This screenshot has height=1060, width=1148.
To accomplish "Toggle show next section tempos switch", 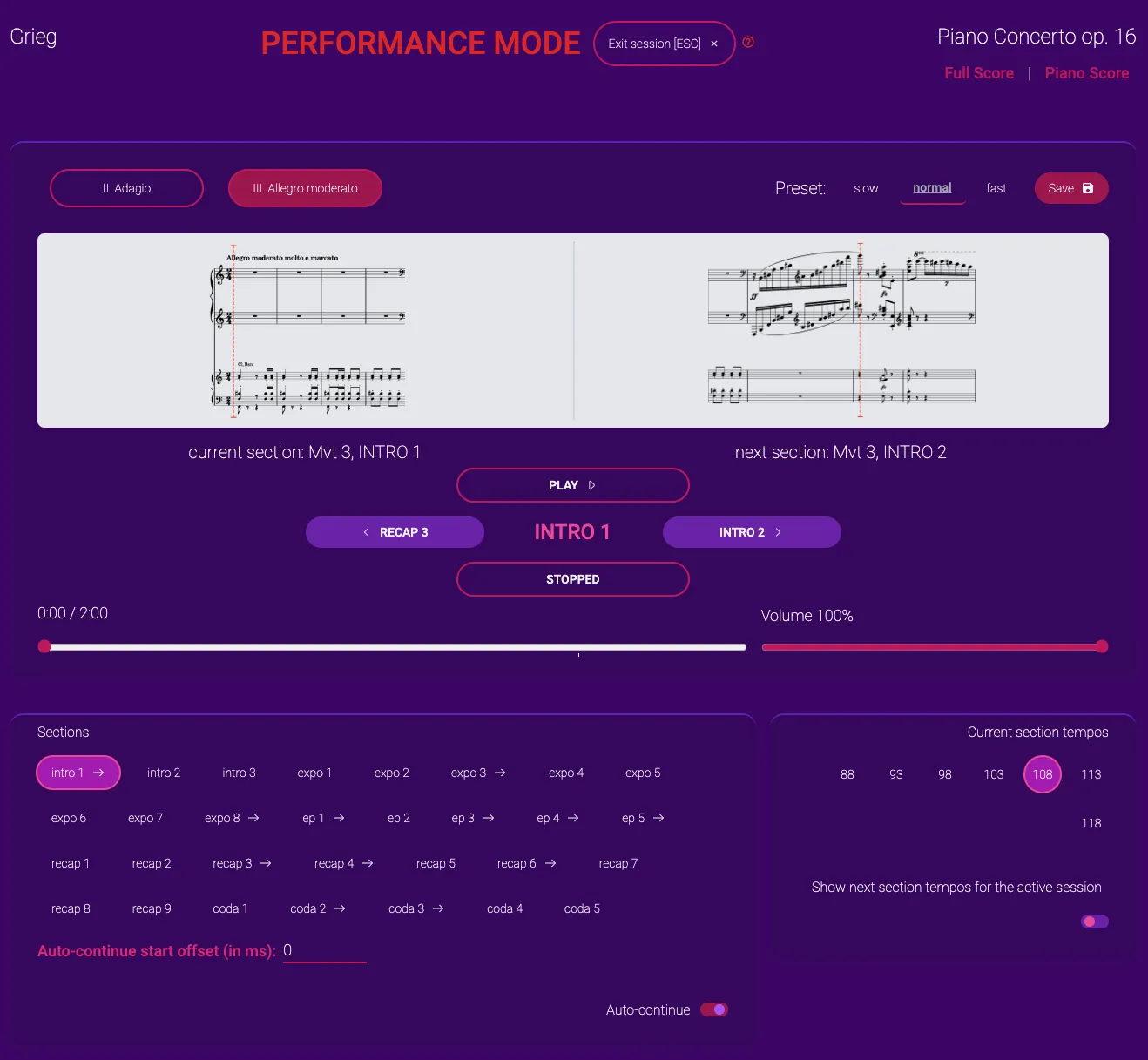I will point(1095,922).
